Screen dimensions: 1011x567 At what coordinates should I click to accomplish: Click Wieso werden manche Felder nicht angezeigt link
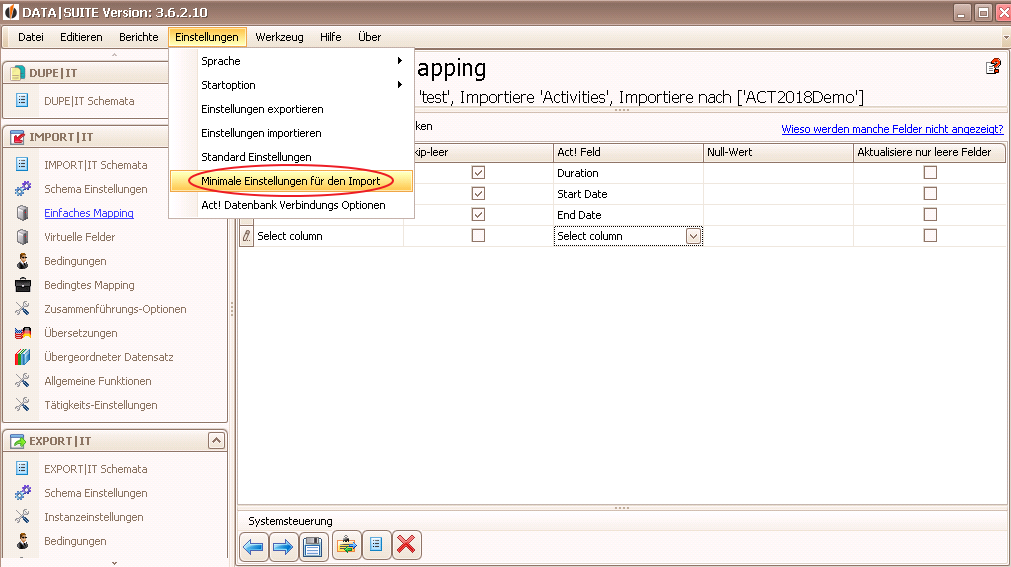tap(892, 129)
